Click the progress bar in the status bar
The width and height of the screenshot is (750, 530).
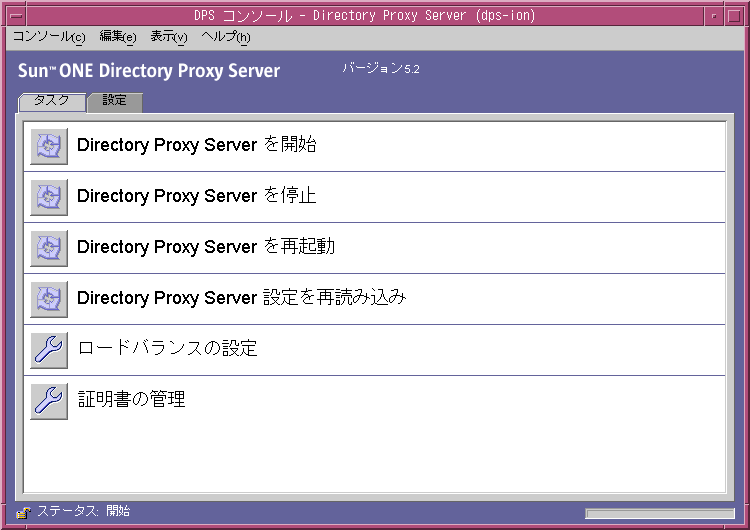coord(660,514)
